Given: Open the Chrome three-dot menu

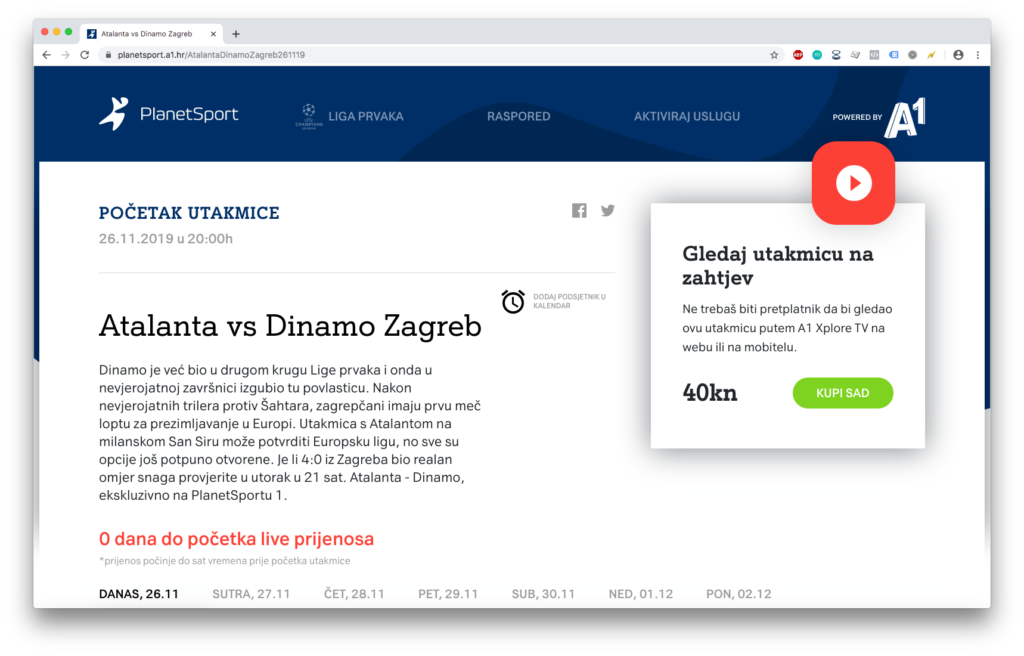Looking at the screenshot, I should [x=977, y=55].
